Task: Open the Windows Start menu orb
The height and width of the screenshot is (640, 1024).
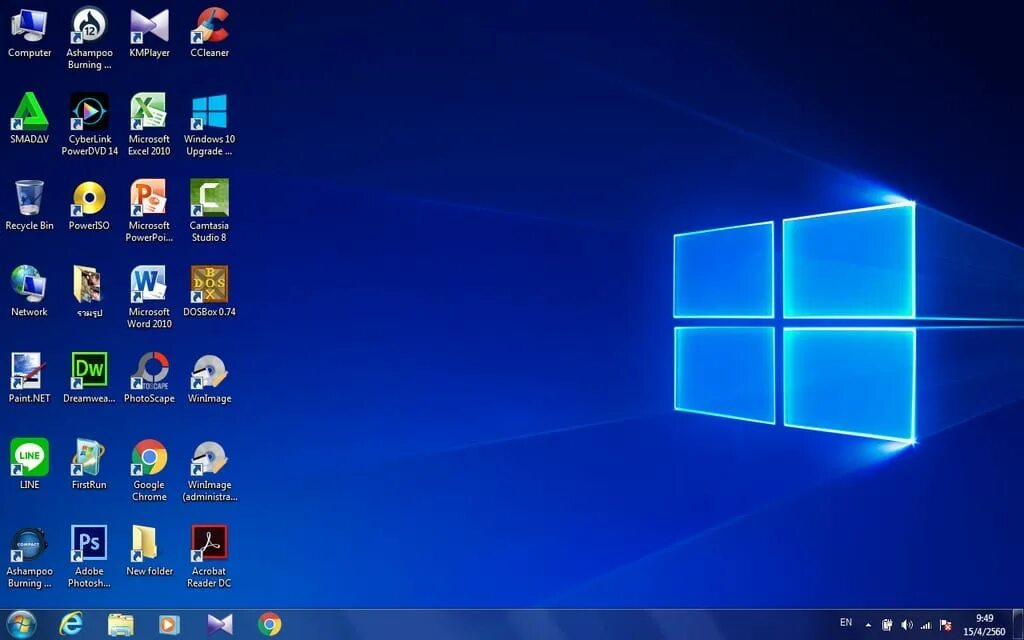Action: [x=22, y=625]
